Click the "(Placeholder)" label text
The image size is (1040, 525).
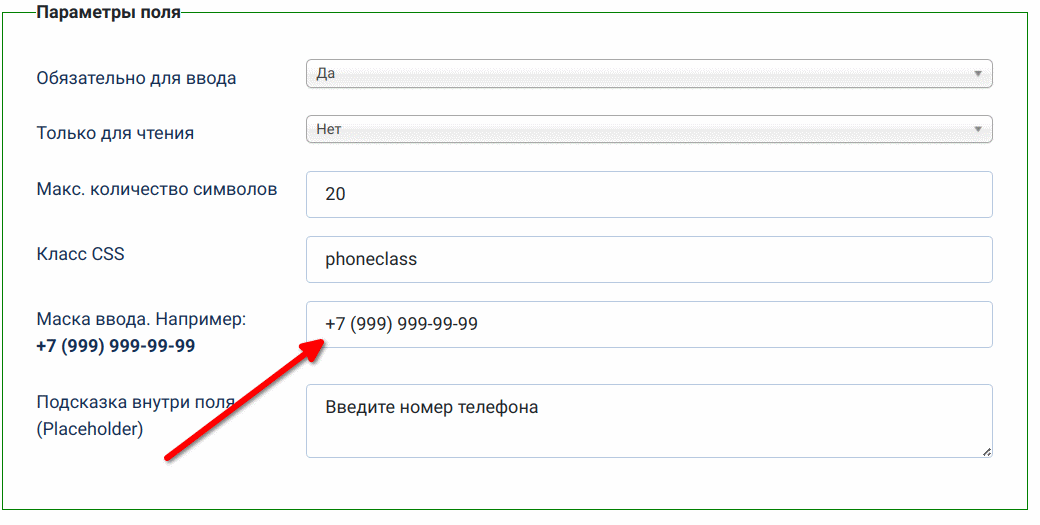[x=90, y=429]
